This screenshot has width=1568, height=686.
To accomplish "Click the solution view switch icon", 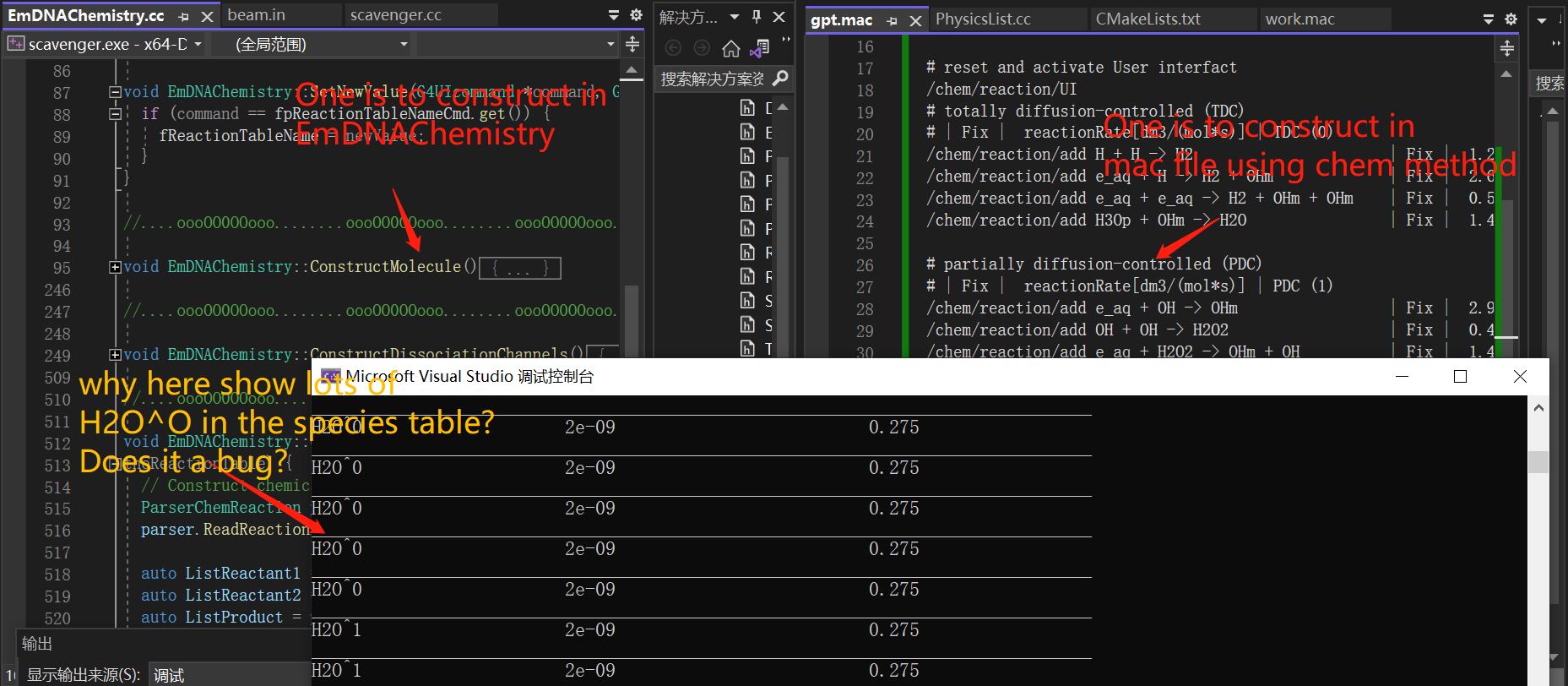I will coord(760,48).
